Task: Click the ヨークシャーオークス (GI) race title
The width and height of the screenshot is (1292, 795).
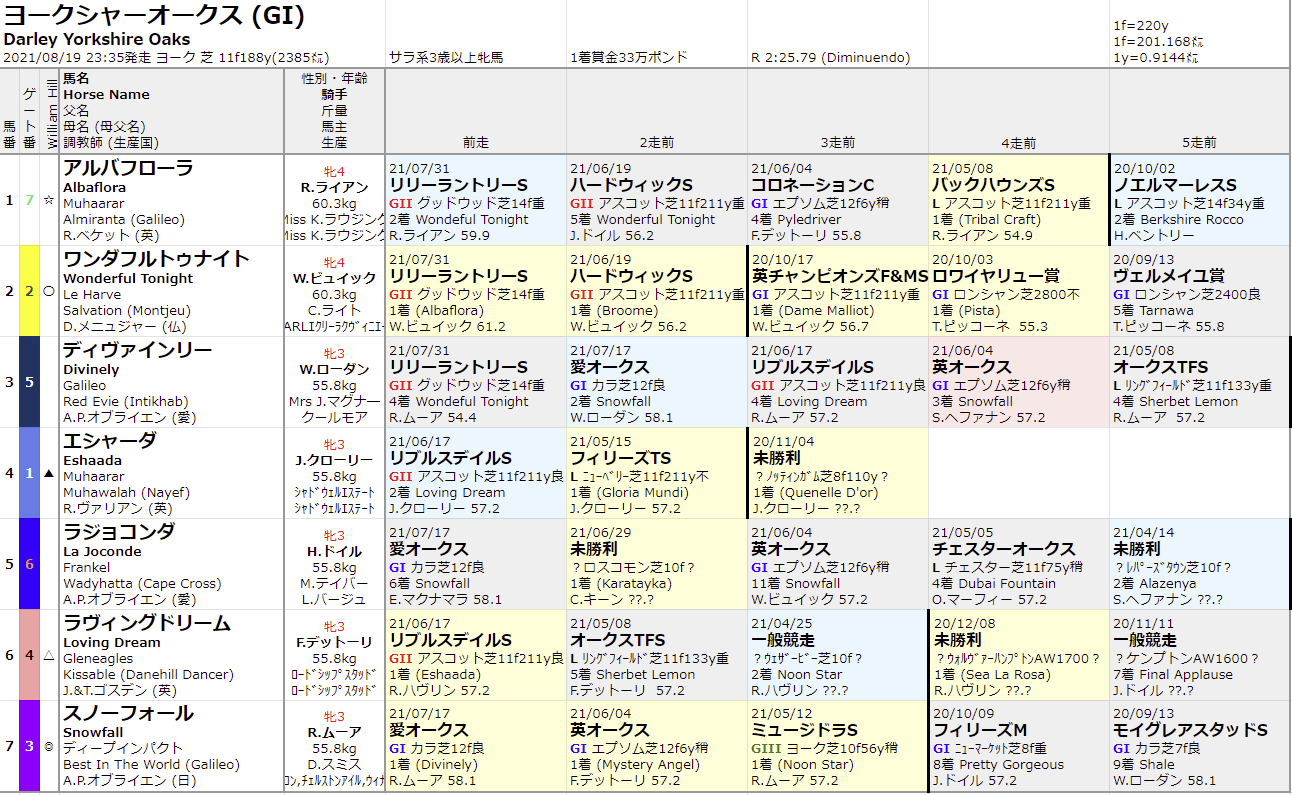Action: [x=155, y=17]
